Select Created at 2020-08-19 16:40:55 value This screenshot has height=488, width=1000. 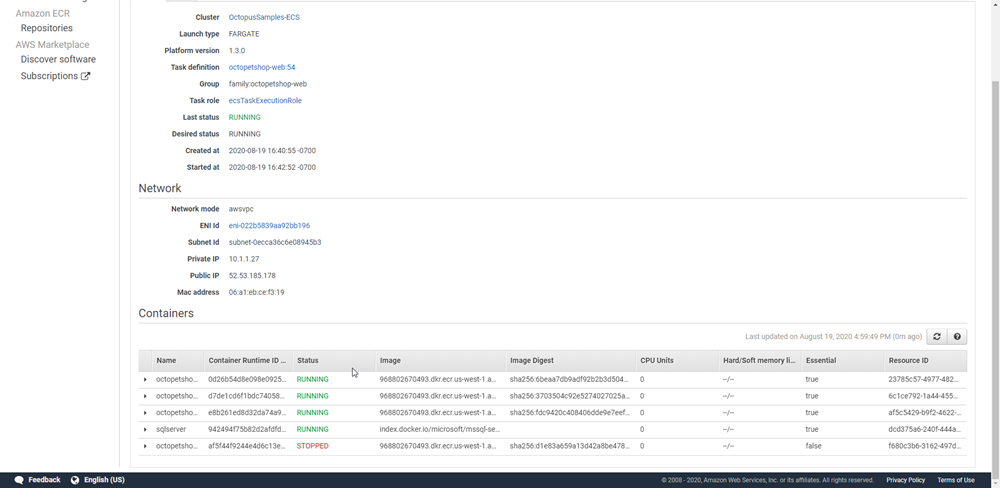click(272, 151)
